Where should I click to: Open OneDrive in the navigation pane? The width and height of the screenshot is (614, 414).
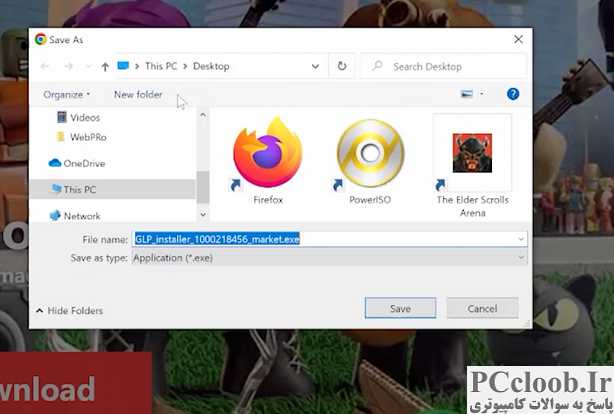pyautogui.click(x=77, y=163)
